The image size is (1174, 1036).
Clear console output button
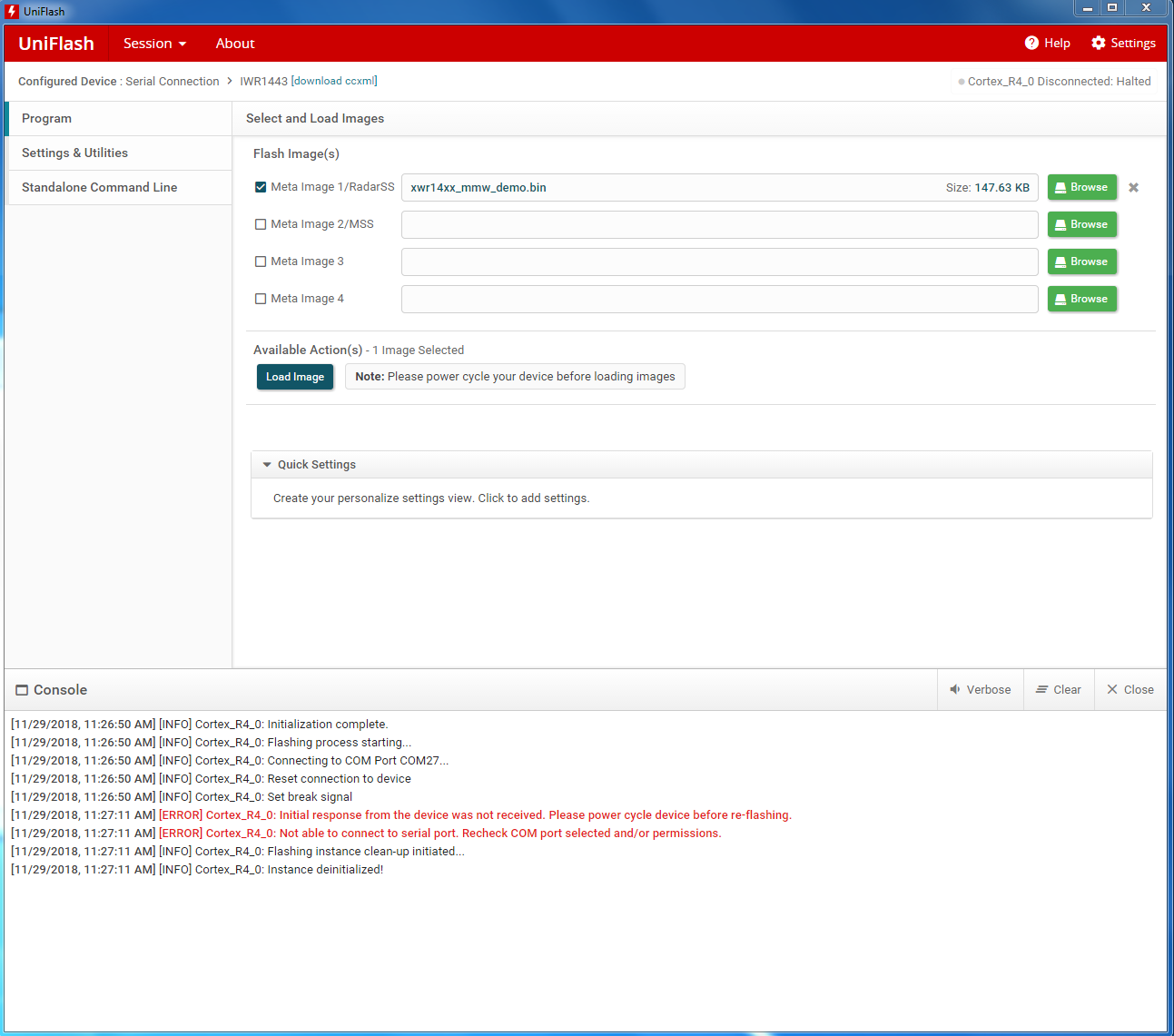pos(1059,690)
